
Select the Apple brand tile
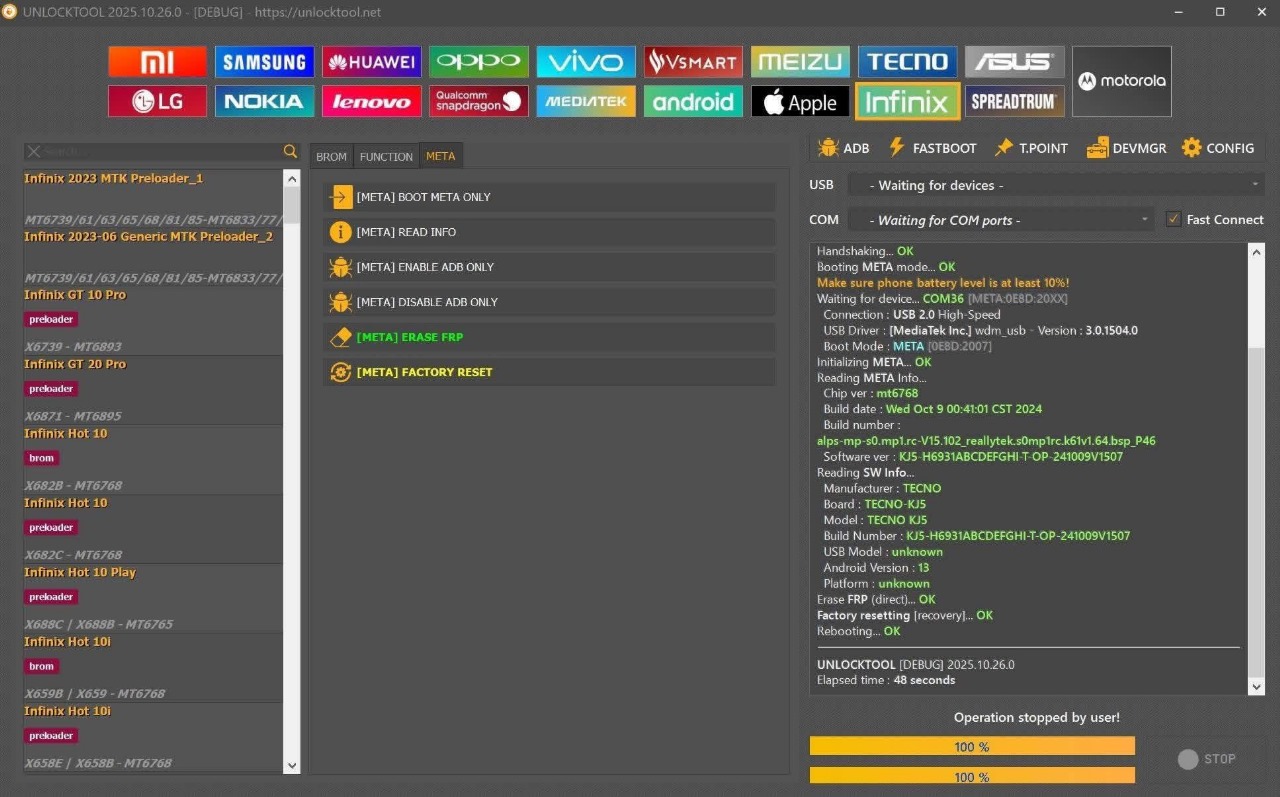click(x=800, y=101)
